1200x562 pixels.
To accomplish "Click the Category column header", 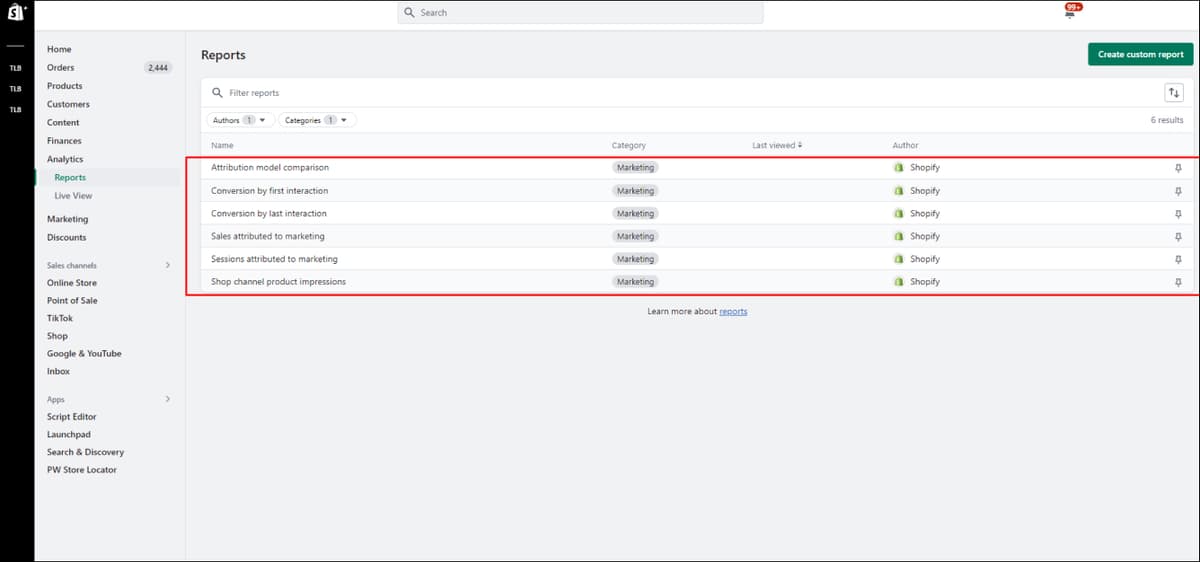I will point(629,146).
